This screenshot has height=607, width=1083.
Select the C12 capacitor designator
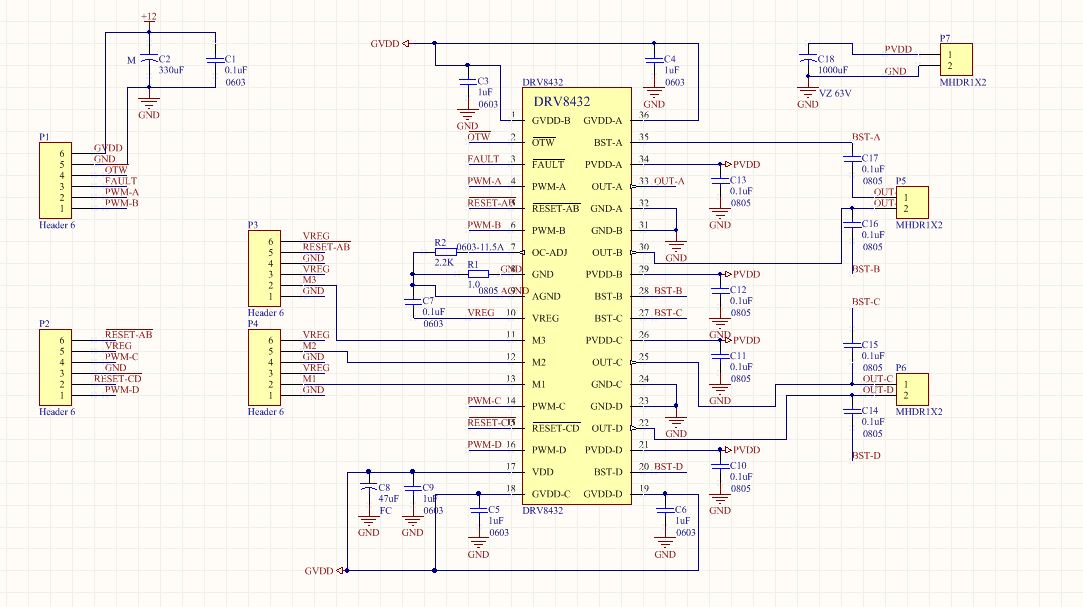(738, 290)
